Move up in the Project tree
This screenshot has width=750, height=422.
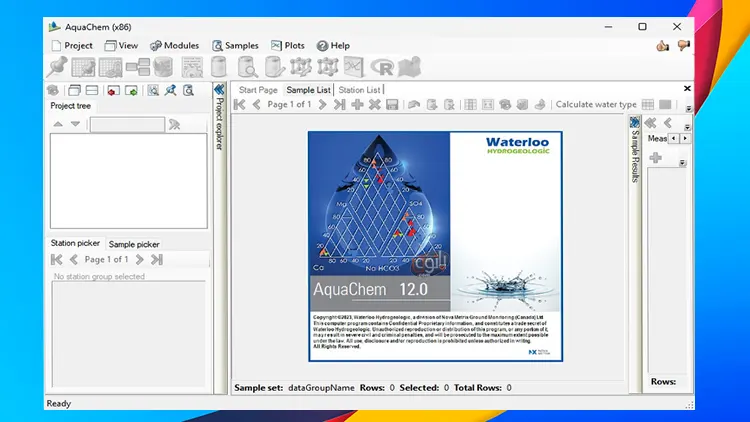click(58, 124)
